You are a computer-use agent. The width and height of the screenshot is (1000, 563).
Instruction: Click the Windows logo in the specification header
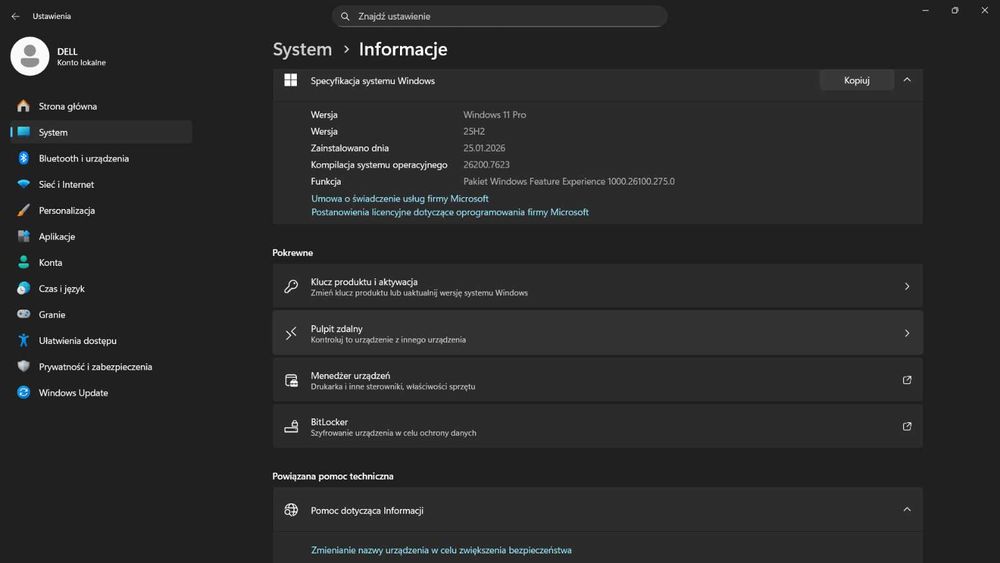click(291, 80)
